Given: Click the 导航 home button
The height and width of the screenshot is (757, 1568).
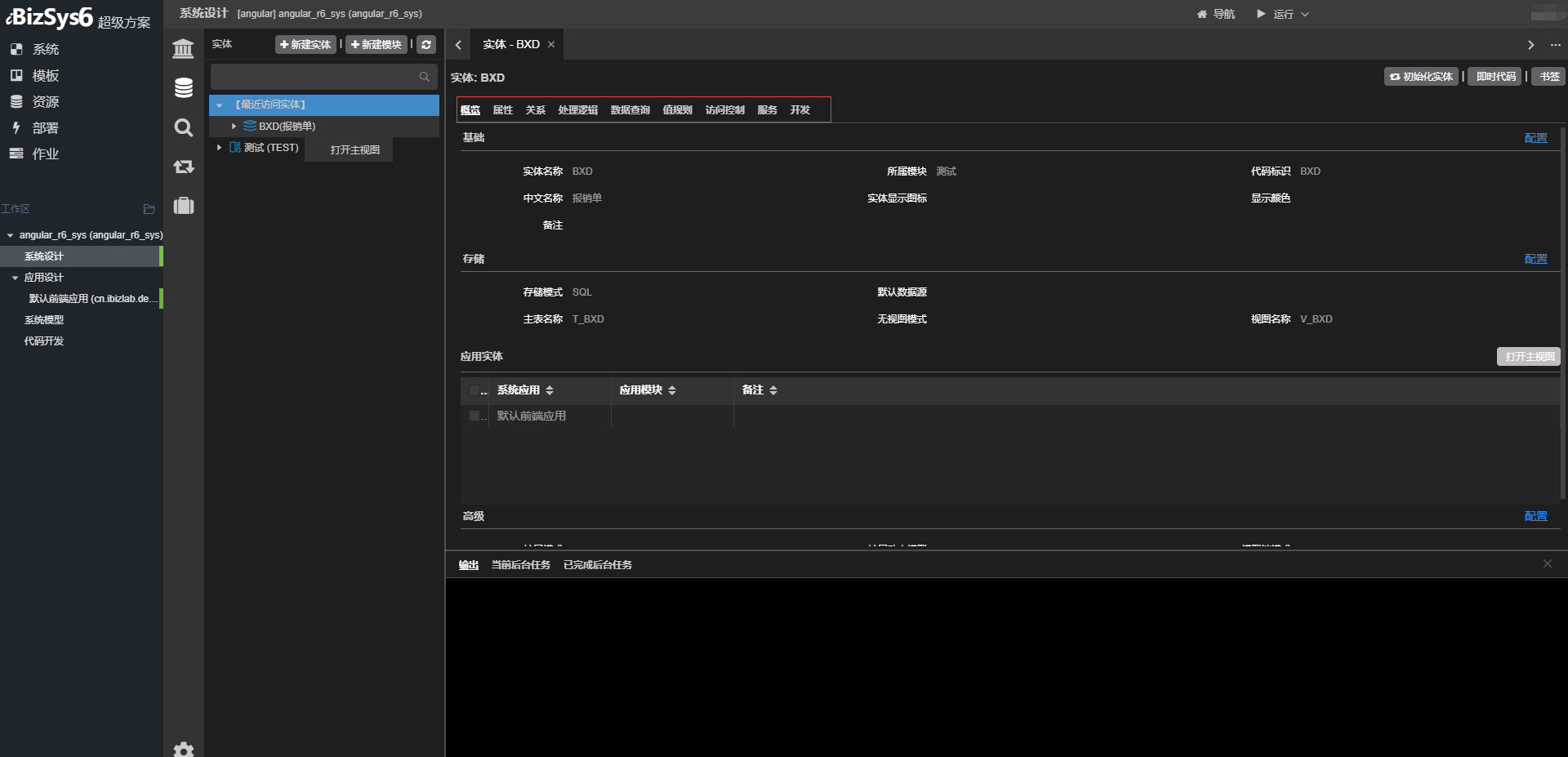Looking at the screenshot, I should tap(1216, 14).
